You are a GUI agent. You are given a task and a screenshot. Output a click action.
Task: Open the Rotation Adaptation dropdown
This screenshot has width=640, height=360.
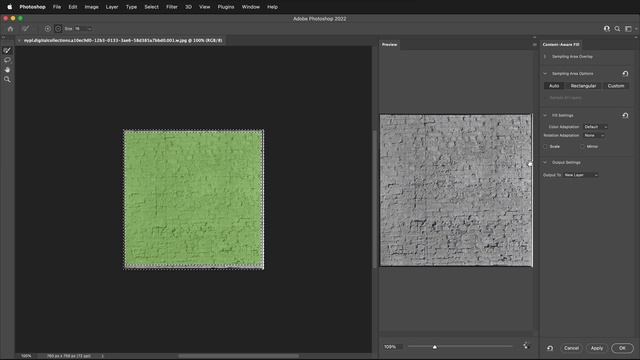click(594, 136)
